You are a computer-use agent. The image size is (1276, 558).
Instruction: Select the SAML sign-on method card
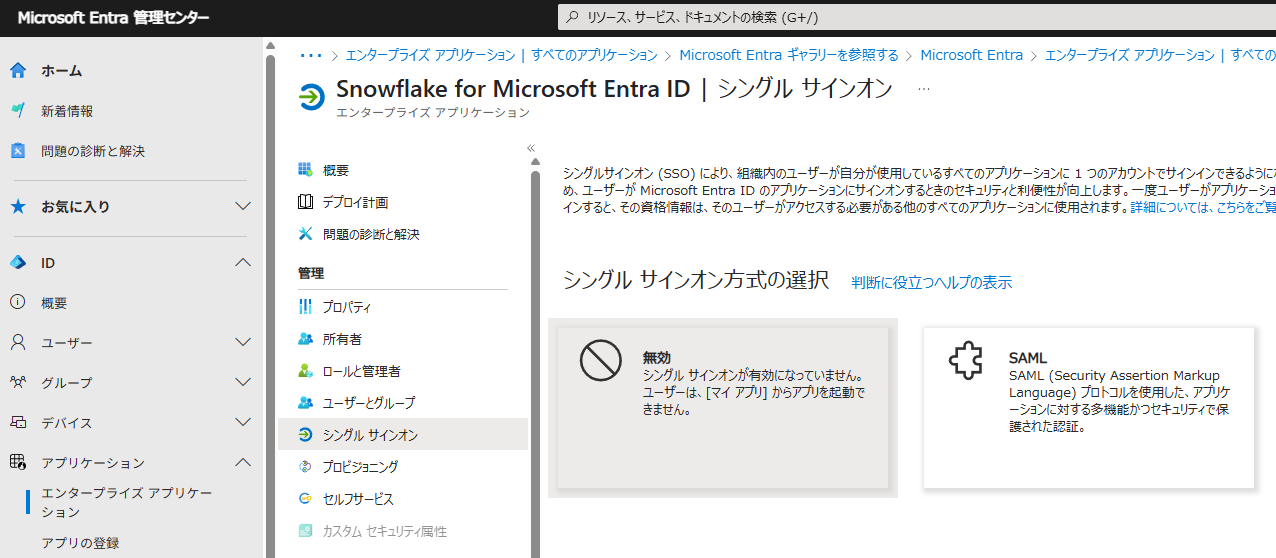point(1088,408)
